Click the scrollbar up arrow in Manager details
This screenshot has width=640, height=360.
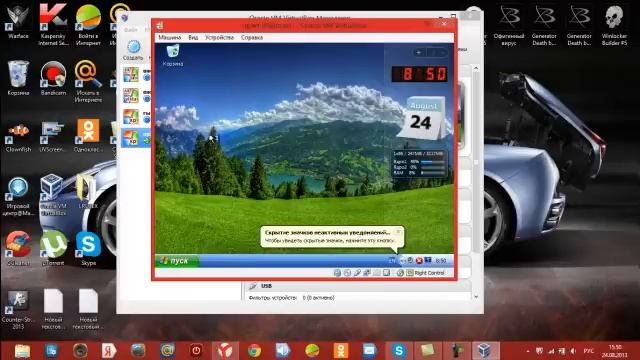point(476,69)
